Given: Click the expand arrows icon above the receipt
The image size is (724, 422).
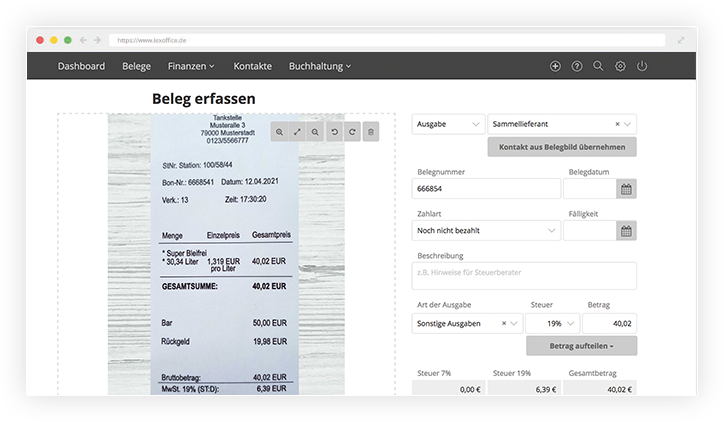Looking at the screenshot, I should (x=297, y=132).
